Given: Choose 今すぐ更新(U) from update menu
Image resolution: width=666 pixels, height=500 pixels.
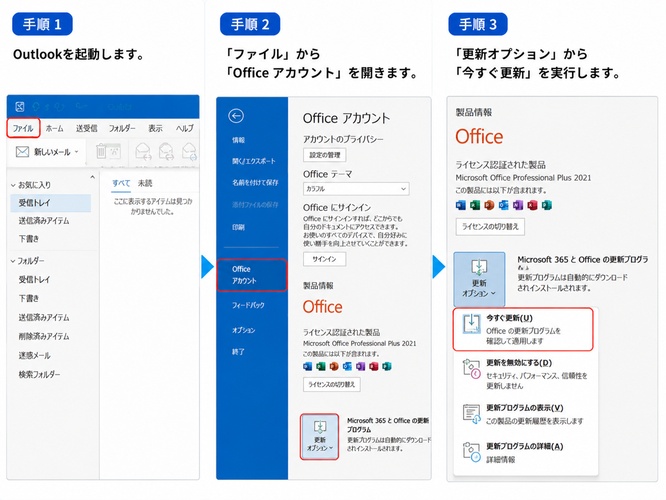Looking at the screenshot, I should 523,329.
